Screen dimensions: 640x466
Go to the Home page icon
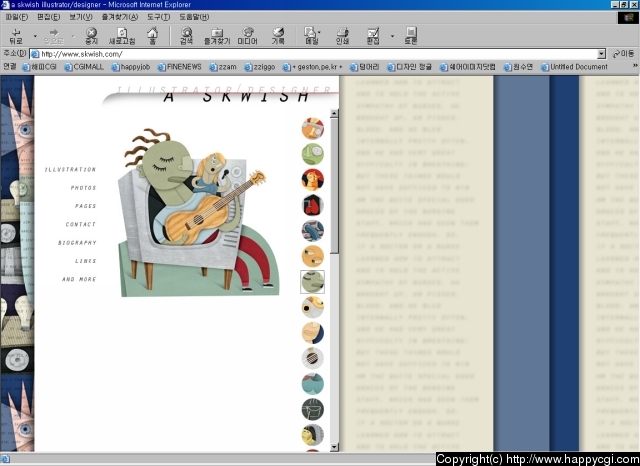click(153, 36)
